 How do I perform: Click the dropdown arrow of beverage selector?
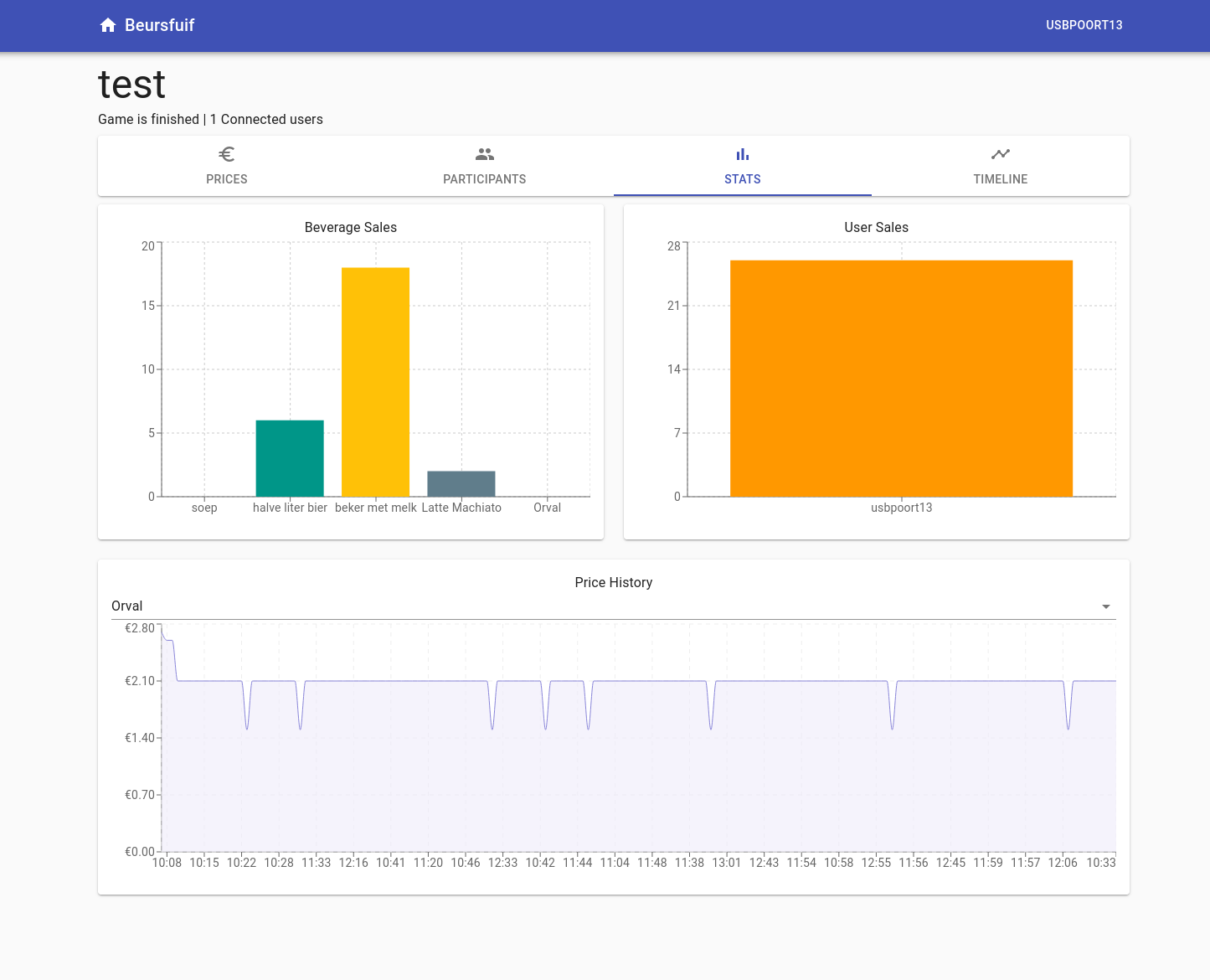tap(1106, 606)
